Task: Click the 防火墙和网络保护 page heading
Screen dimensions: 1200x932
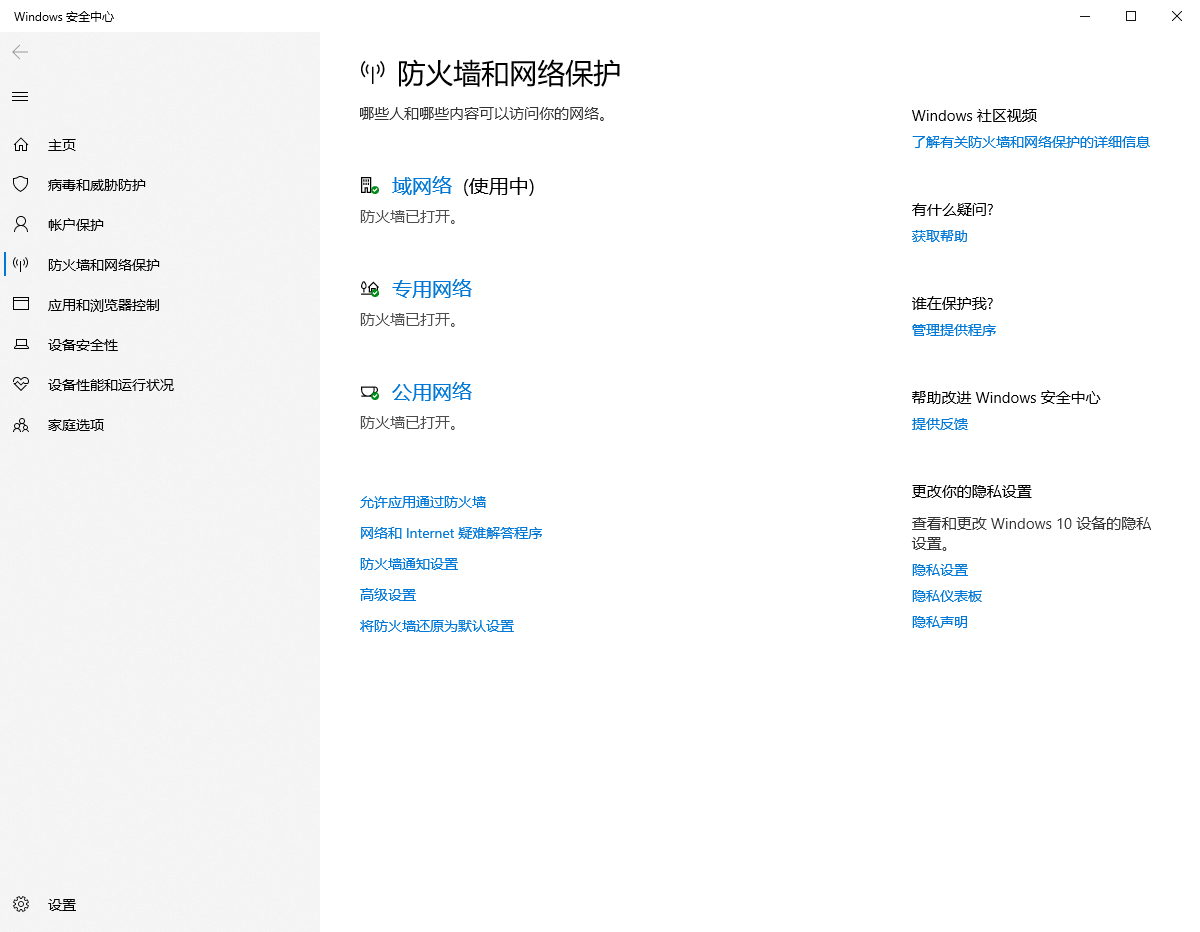Action: click(509, 72)
